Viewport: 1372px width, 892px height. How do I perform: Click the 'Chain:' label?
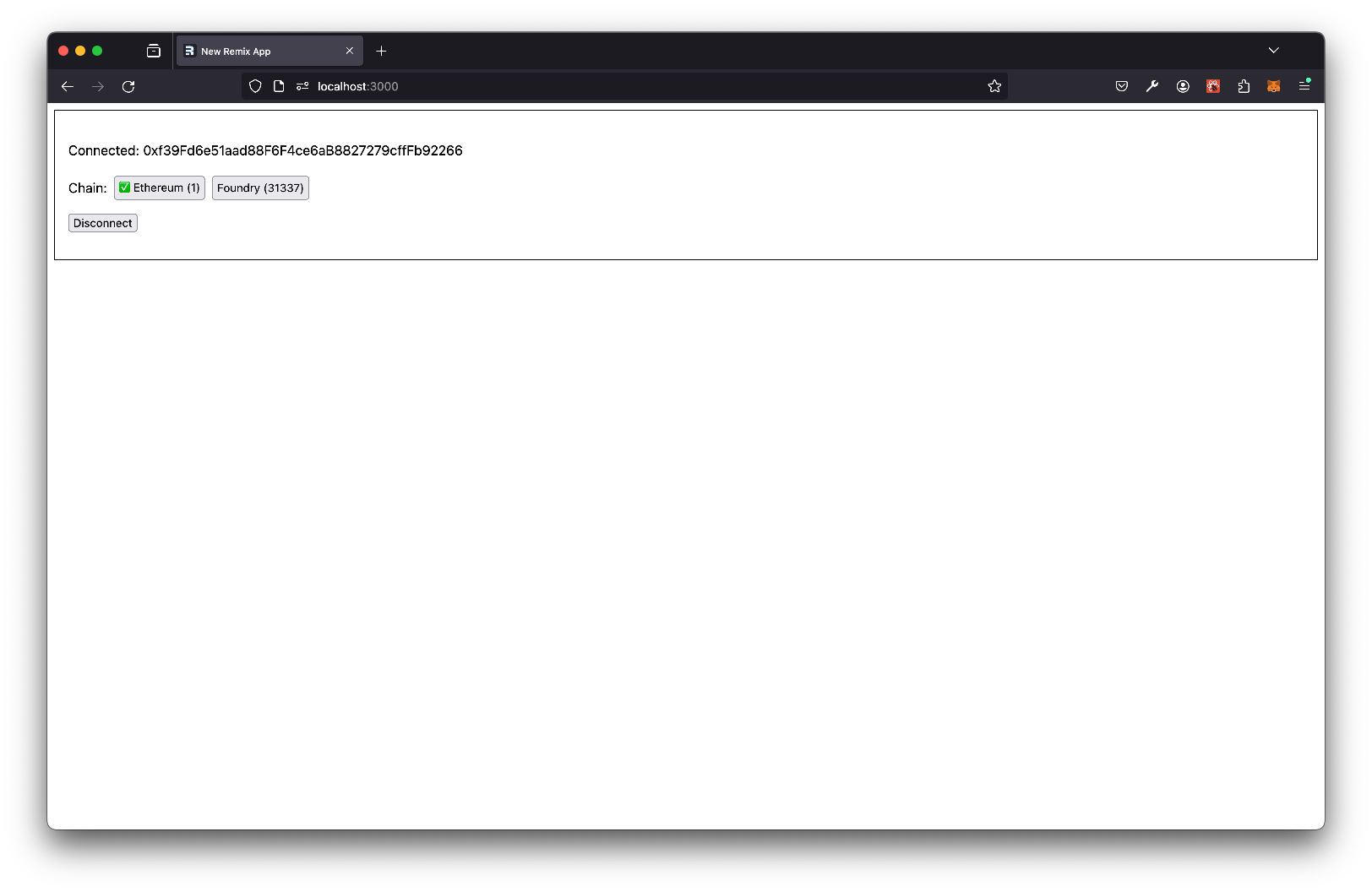[88, 188]
